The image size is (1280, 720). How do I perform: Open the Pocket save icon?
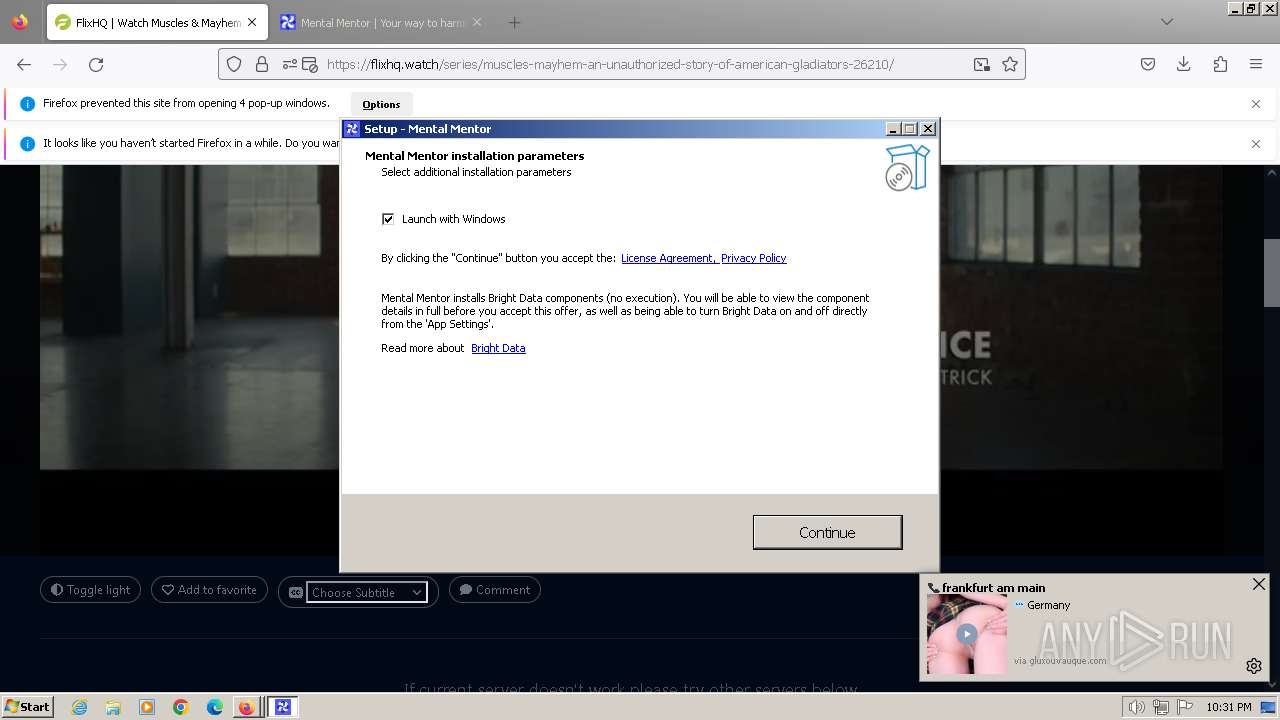tap(1148, 64)
